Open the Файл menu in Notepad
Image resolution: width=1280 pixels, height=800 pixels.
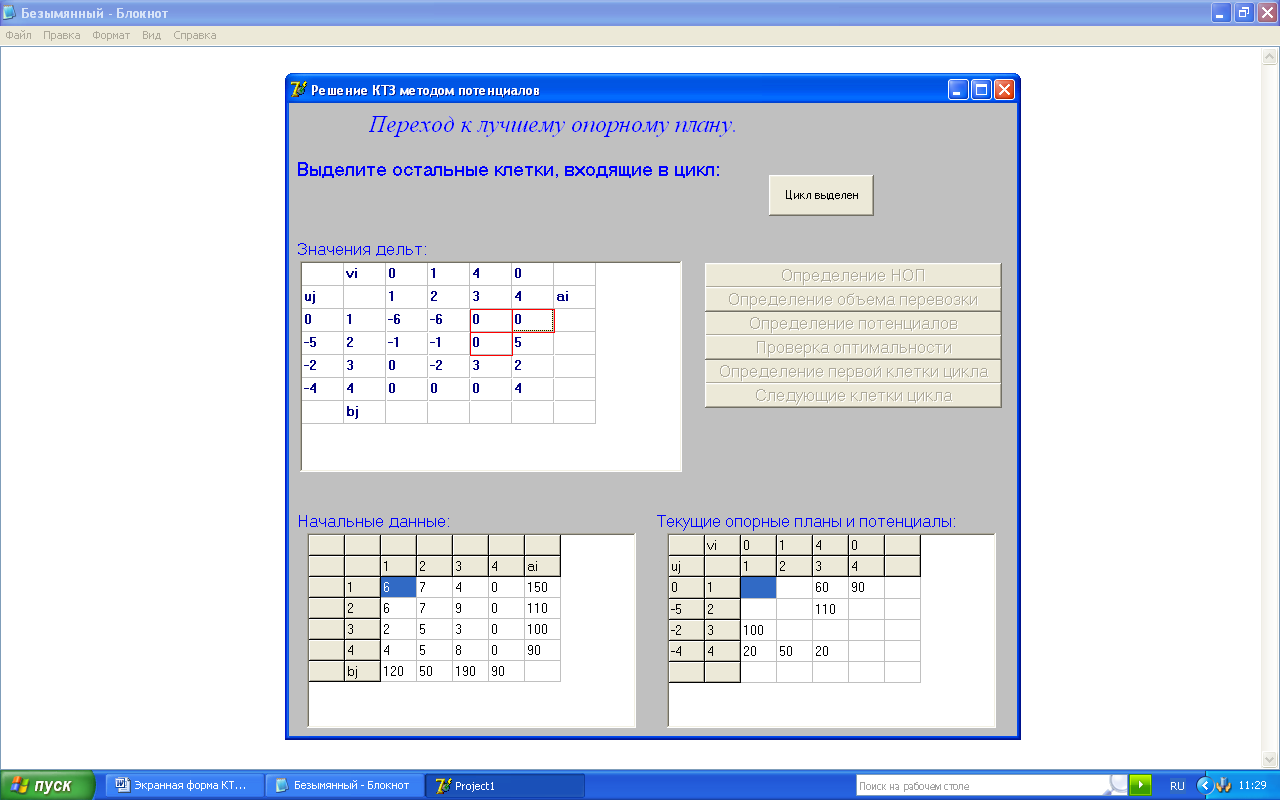tap(18, 35)
